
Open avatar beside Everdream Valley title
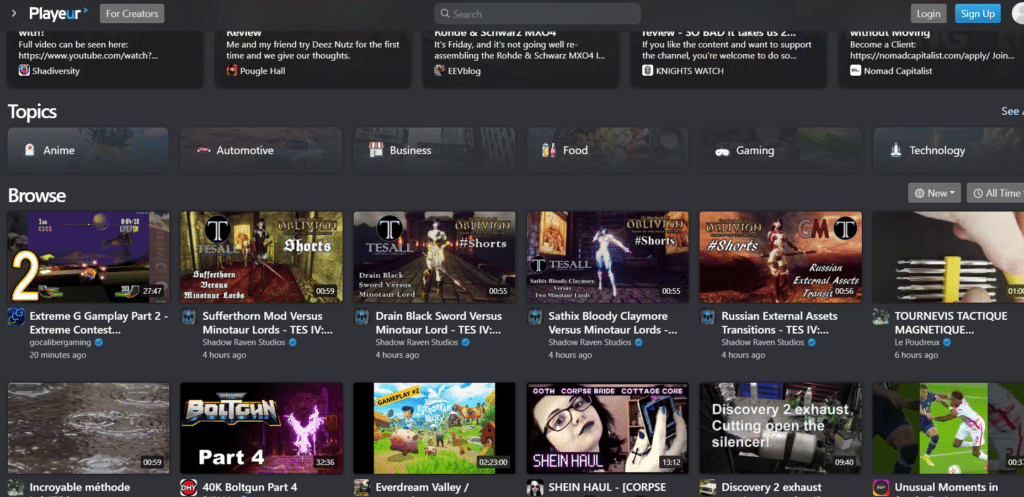coord(362,488)
